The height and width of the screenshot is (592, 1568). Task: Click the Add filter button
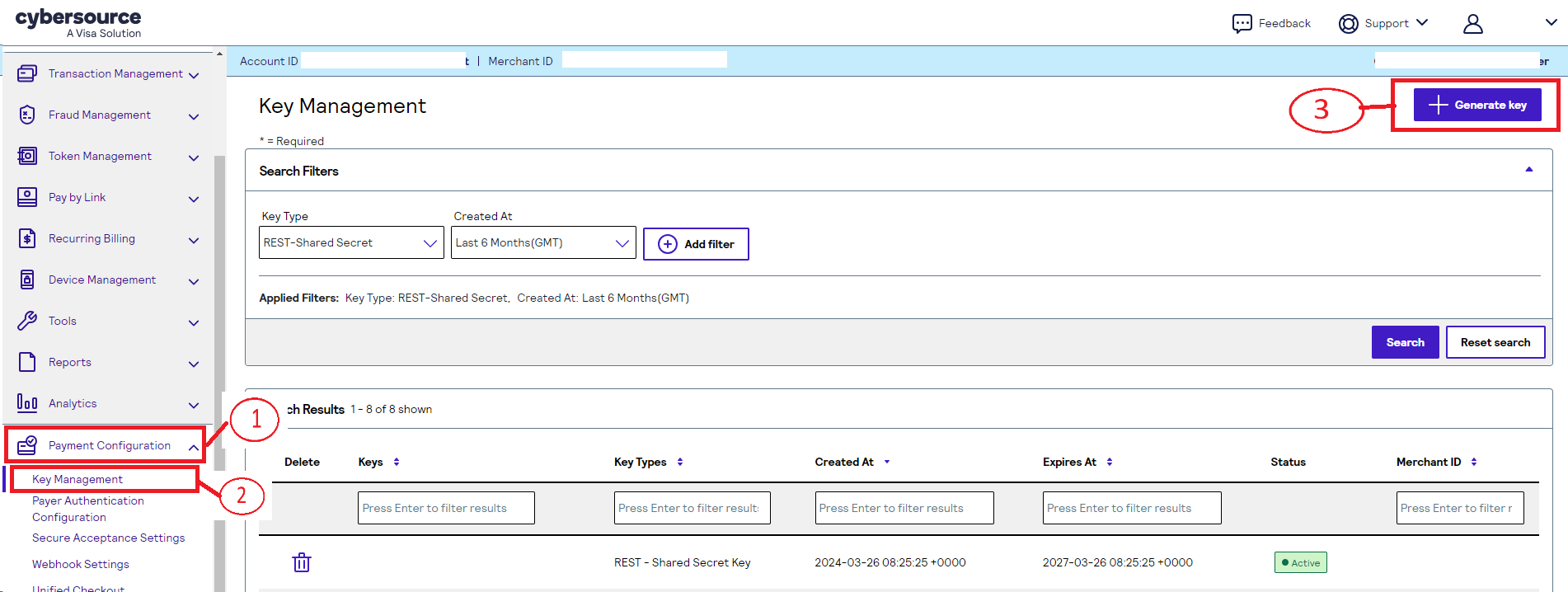[696, 244]
